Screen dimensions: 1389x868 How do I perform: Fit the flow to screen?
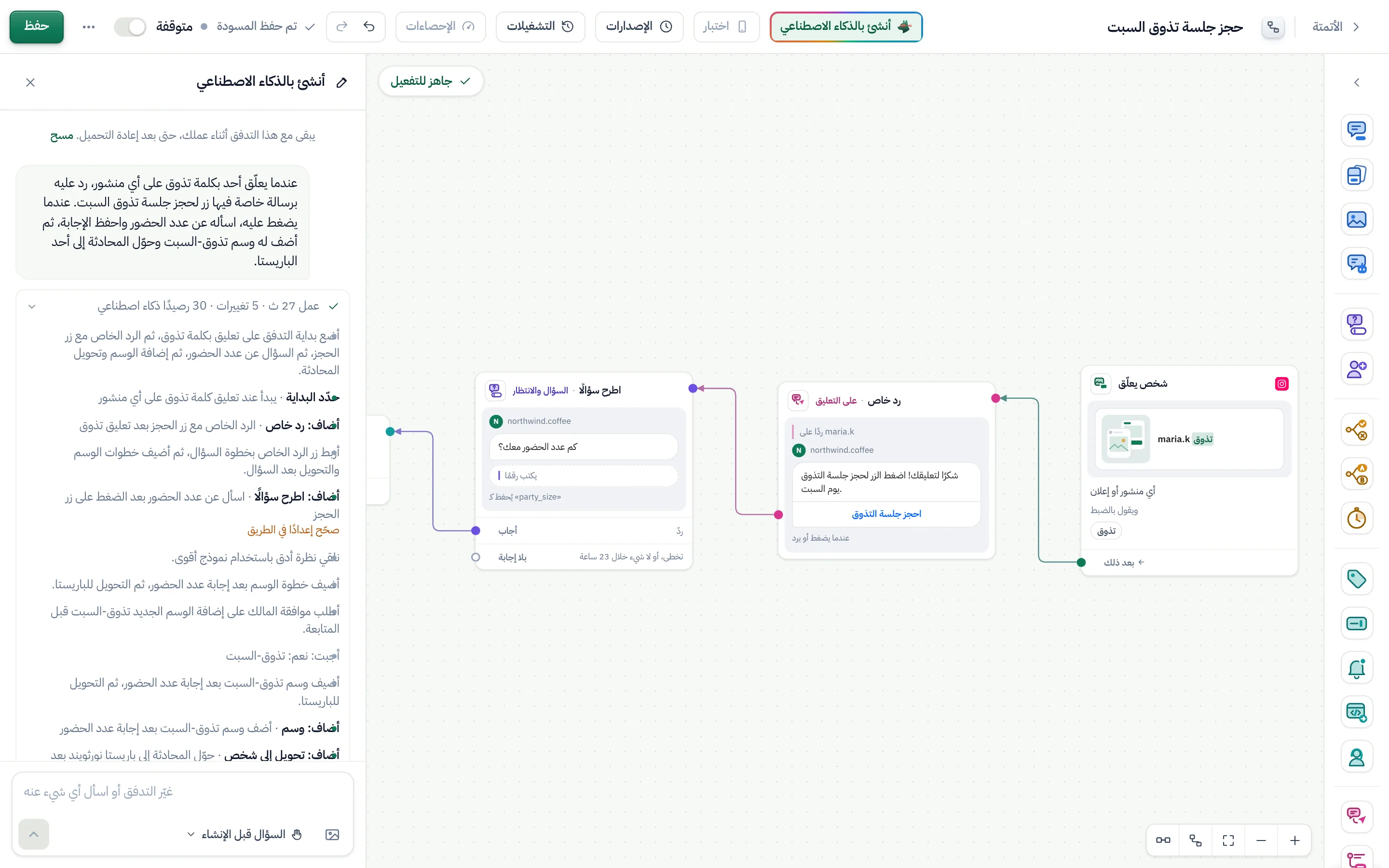1228,841
